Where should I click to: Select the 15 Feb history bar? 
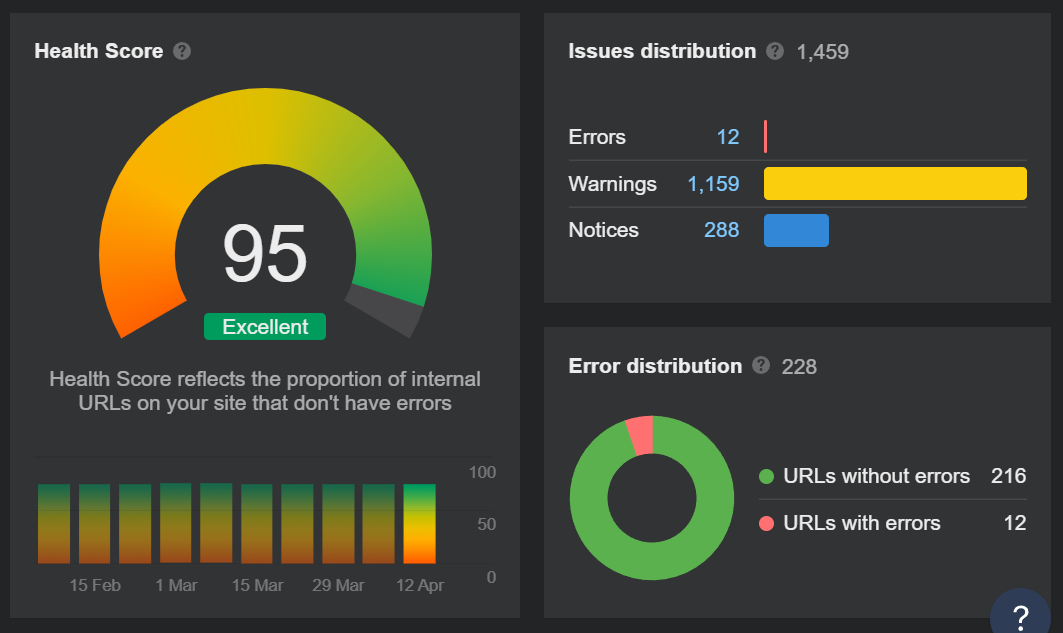click(94, 523)
